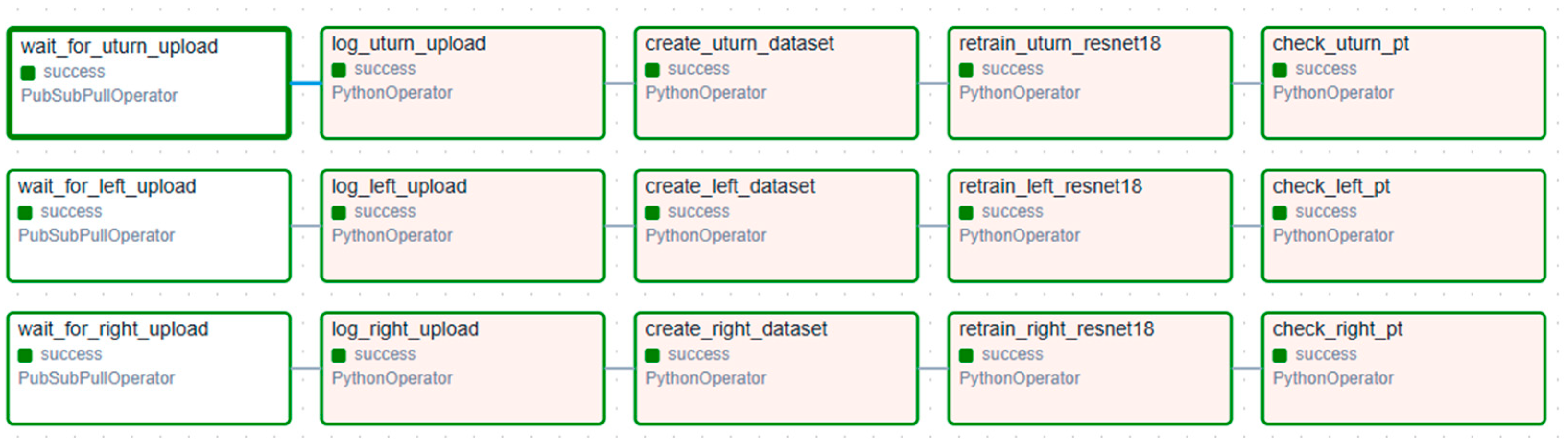Select the wait_for_uturn_upload task node
Viewport: 1568px width, 448px height.
click(x=149, y=84)
